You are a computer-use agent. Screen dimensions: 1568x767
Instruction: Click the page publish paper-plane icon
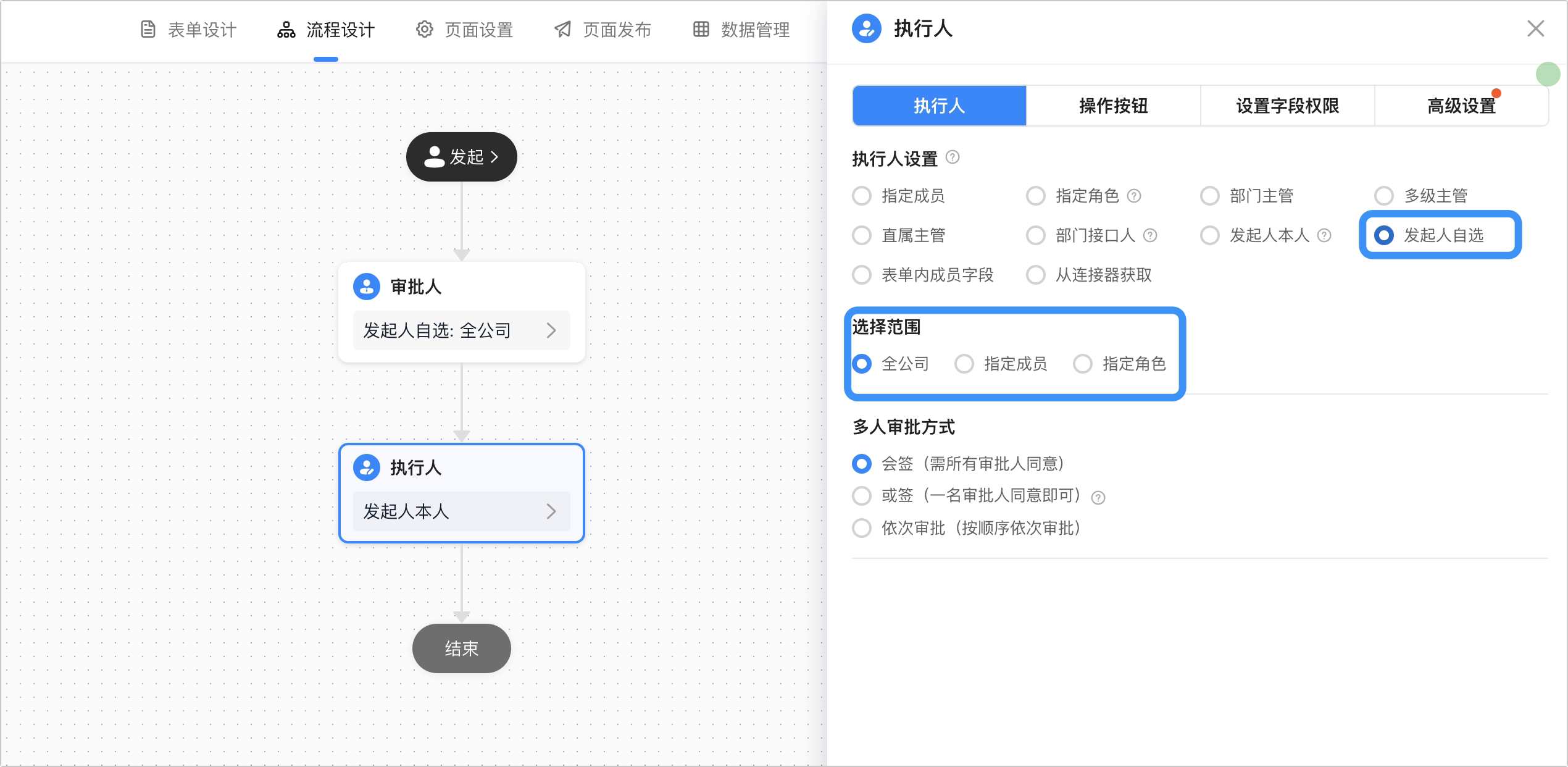[x=562, y=30]
